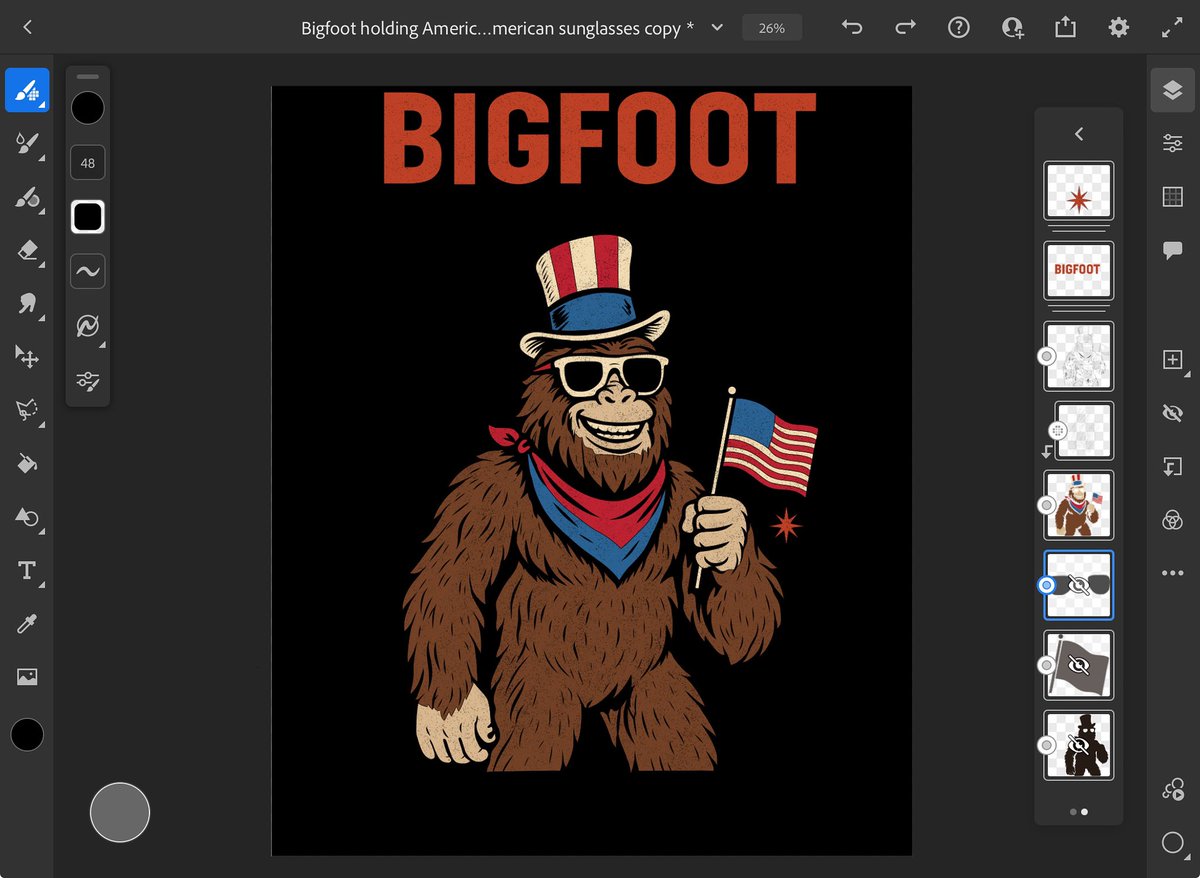The height and width of the screenshot is (878, 1200).
Task: Click the circle marker beside colored Bigfoot layer
Action: pos(1047,506)
